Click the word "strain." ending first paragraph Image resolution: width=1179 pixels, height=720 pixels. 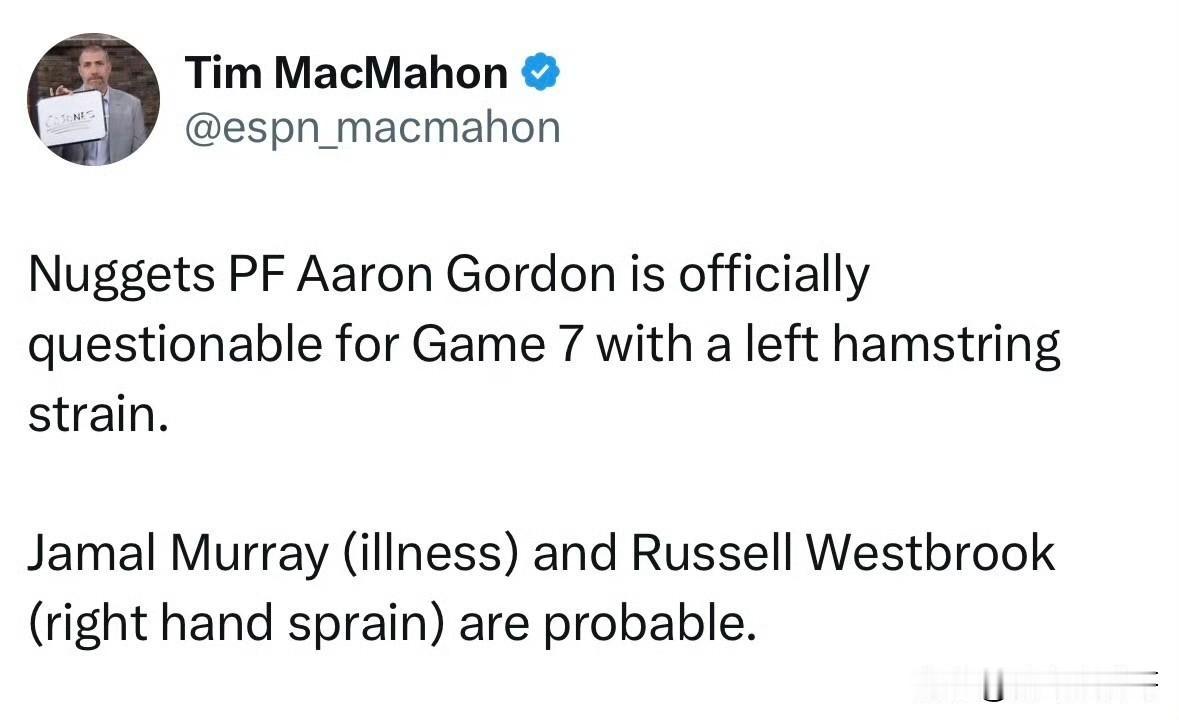point(98,413)
